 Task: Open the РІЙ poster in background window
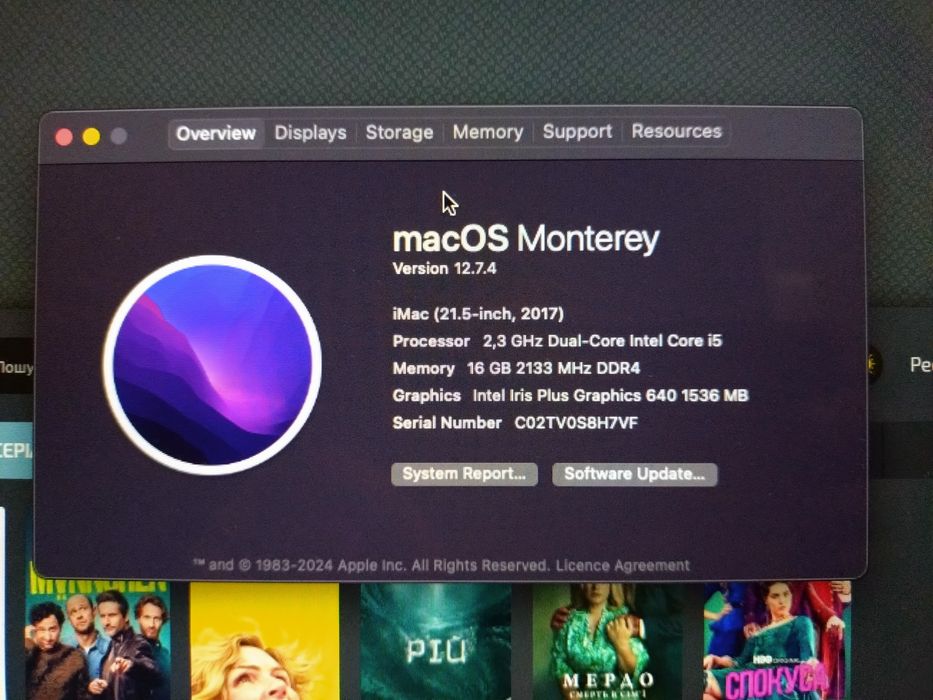point(436,641)
